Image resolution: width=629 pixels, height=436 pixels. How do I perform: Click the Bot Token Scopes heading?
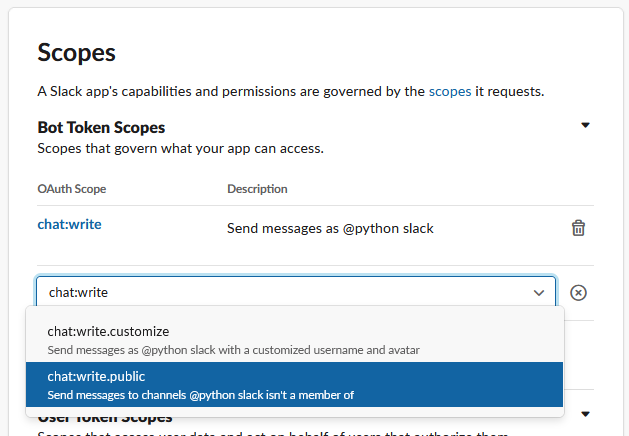[x=101, y=127]
